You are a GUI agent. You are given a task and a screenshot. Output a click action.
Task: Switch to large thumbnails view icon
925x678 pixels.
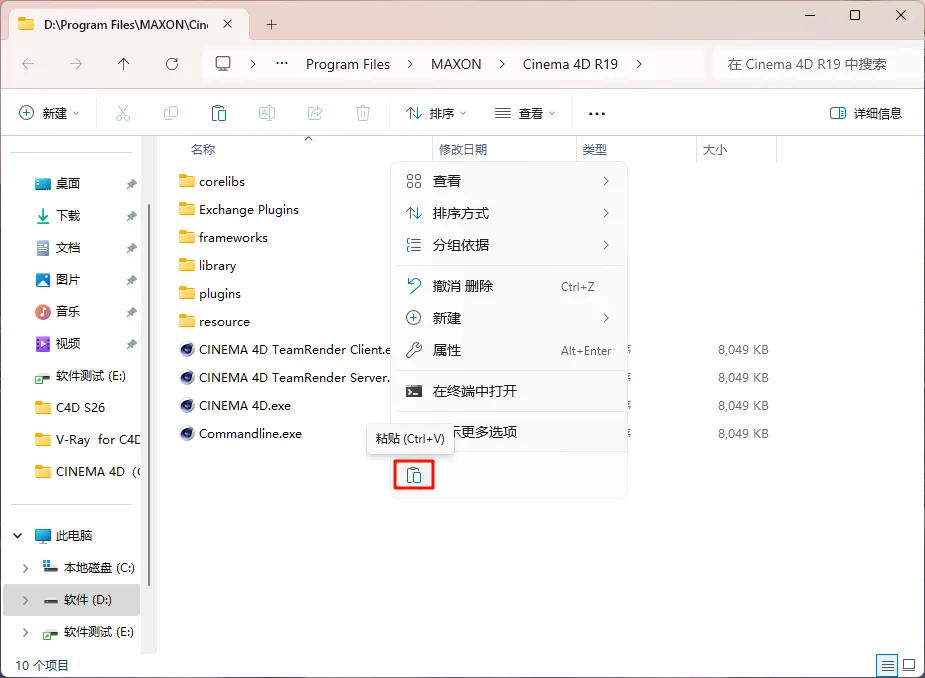[x=909, y=666]
